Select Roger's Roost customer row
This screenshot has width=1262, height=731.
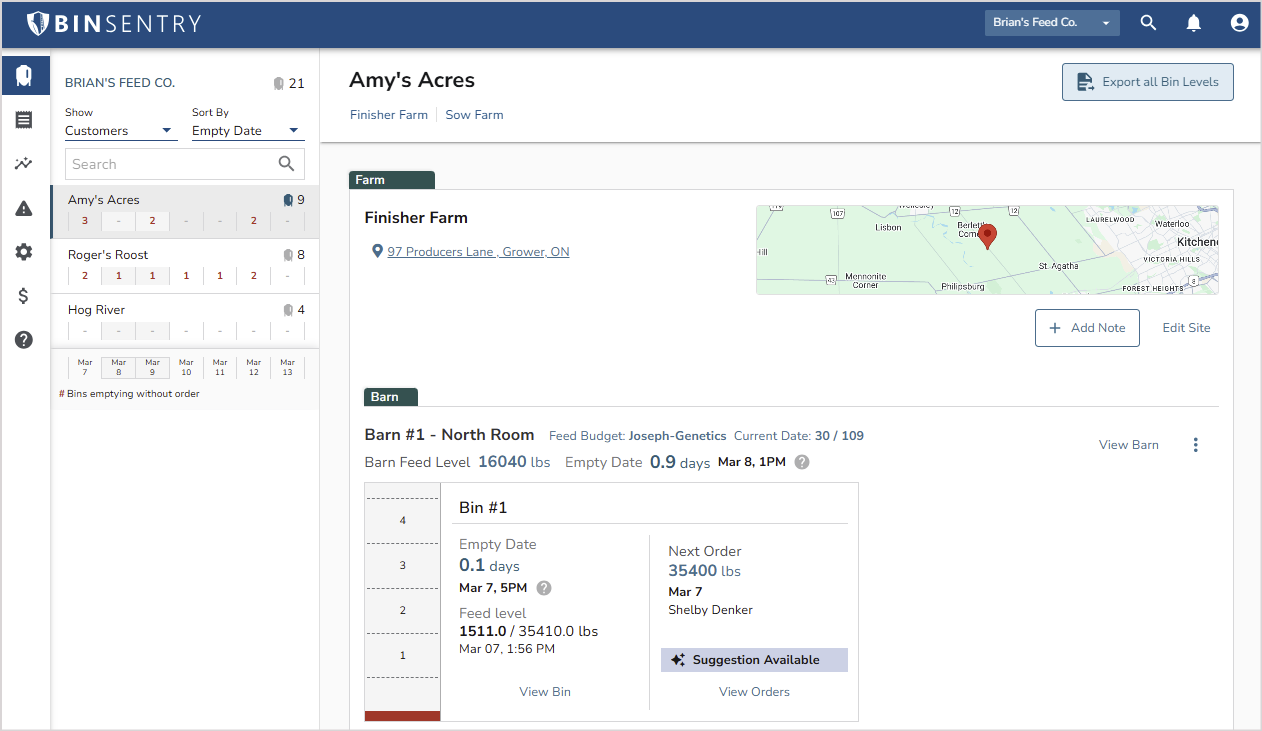pyautogui.click(x=185, y=266)
